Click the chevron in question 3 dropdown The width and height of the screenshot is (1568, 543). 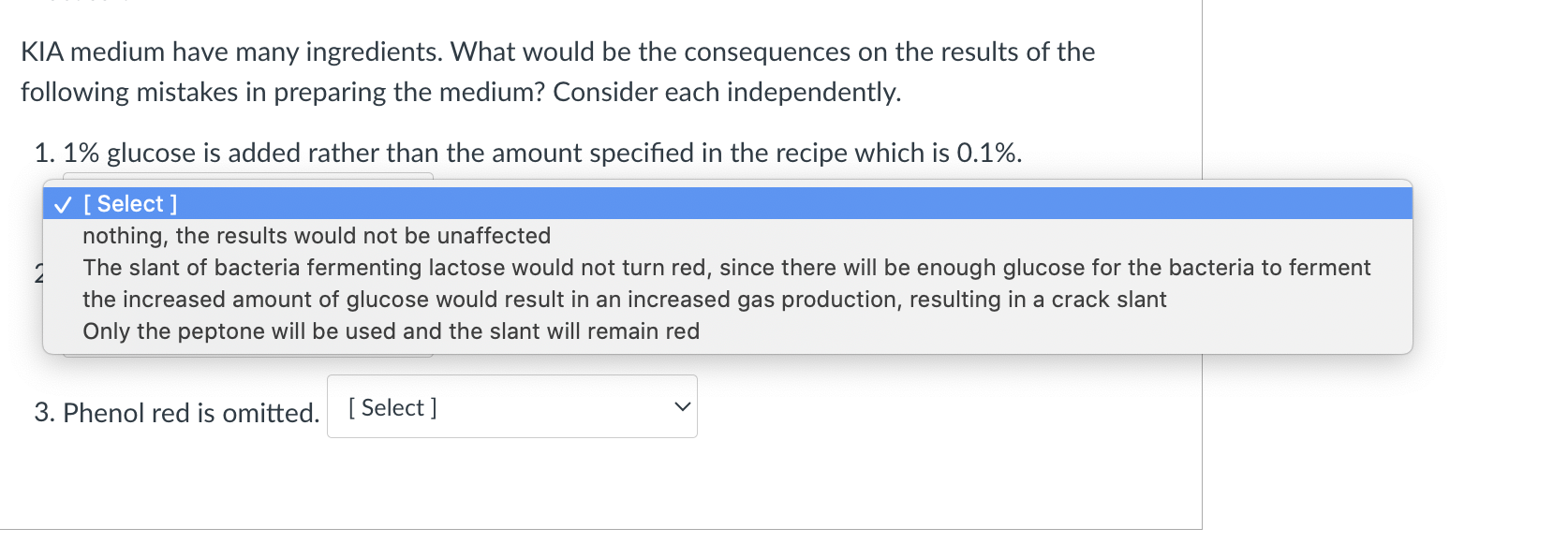(683, 406)
